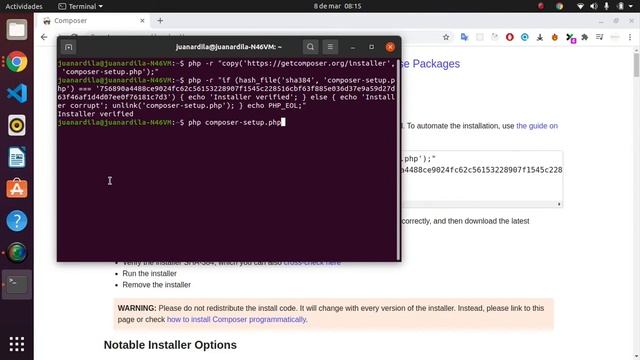Open LibreOffice Writer from dock
Image resolution: width=640 pixels, height=360 pixels.
tap(17, 157)
